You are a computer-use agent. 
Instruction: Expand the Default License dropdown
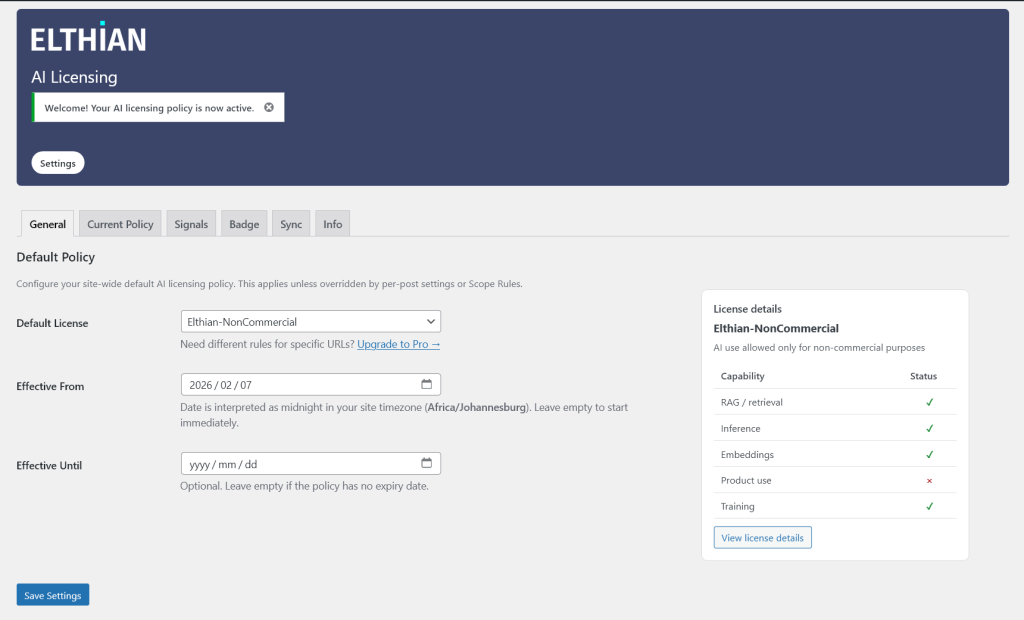point(310,322)
